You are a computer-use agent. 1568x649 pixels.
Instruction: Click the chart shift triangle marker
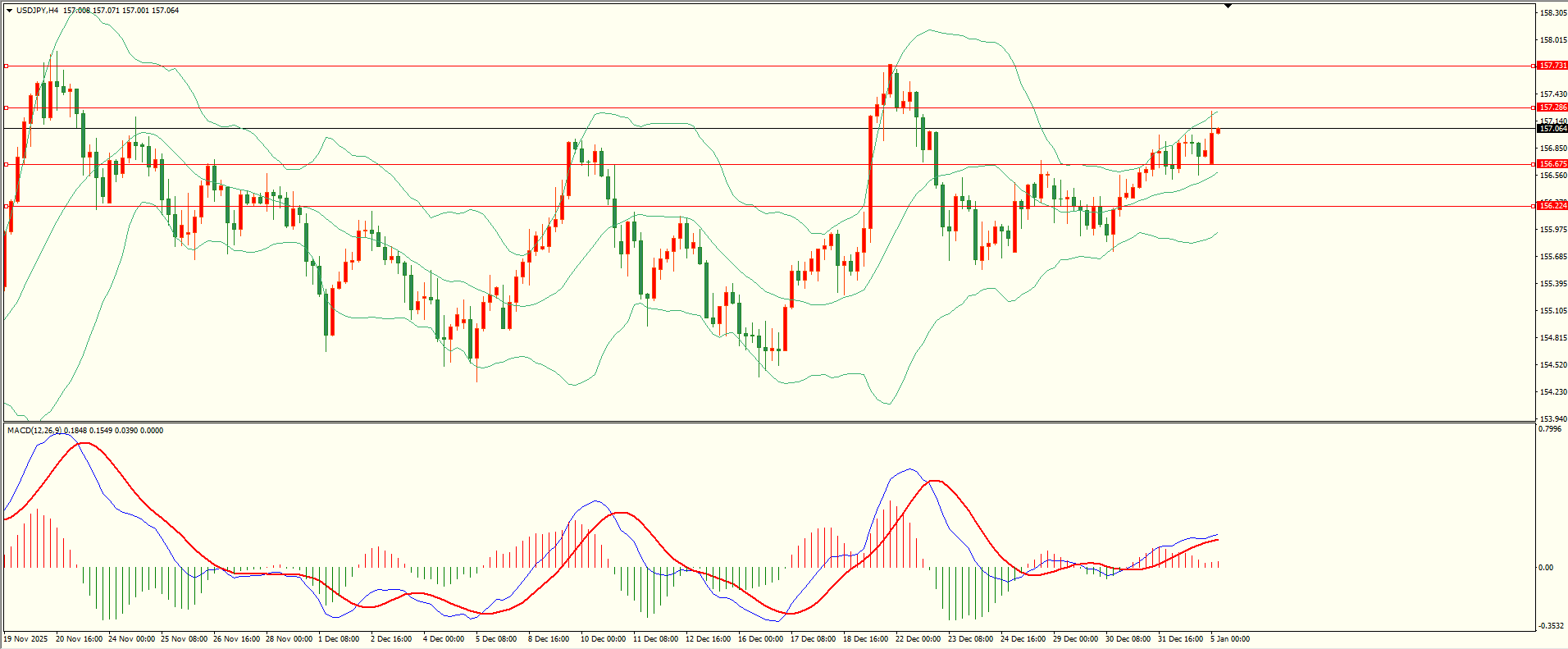[1228, 6]
